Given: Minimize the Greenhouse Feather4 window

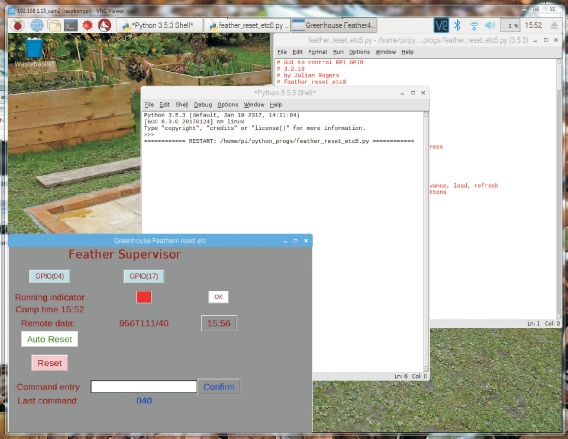Looking at the screenshot, I should coord(285,241).
